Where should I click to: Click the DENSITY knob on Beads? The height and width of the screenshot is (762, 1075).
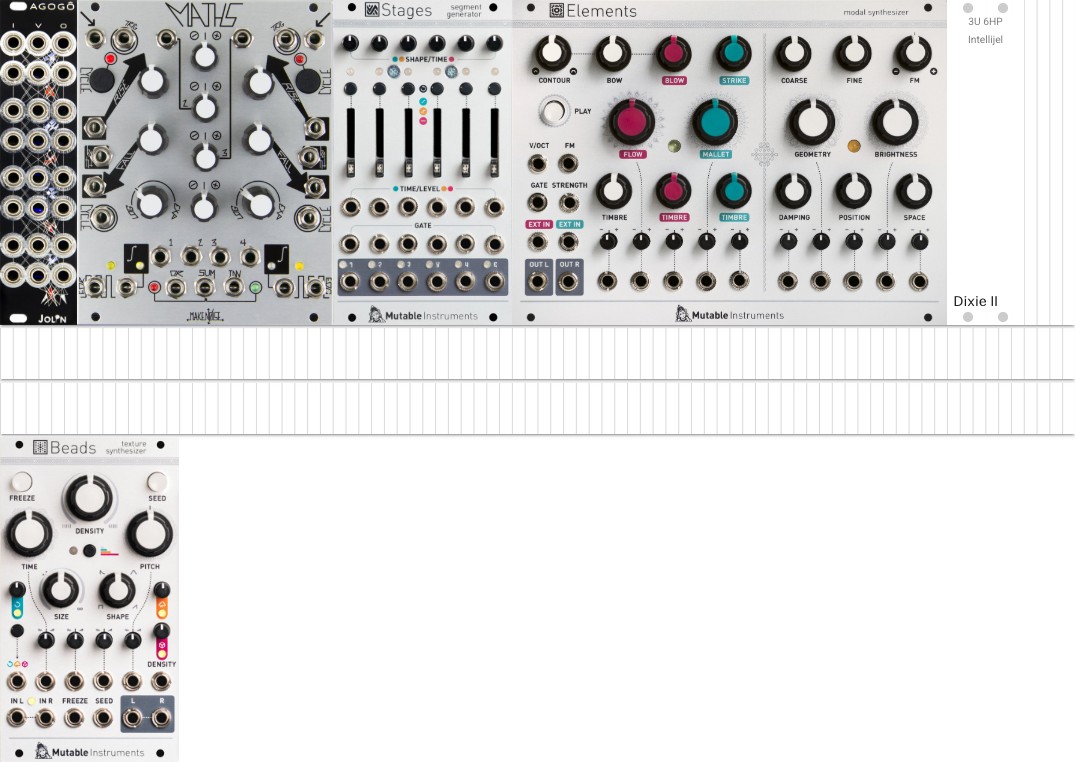tap(89, 498)
